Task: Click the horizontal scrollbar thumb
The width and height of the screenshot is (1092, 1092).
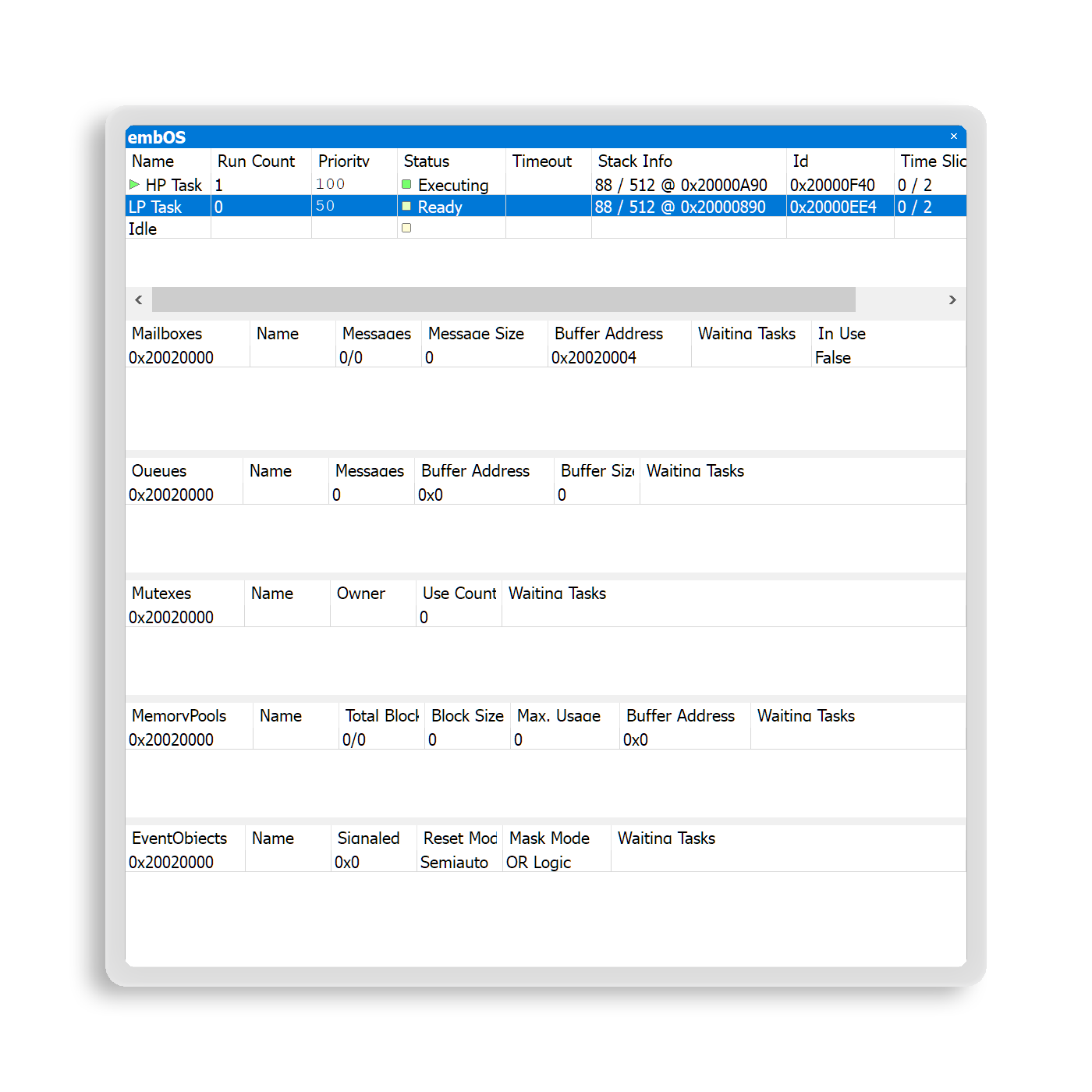Action: tap(503, 300)
